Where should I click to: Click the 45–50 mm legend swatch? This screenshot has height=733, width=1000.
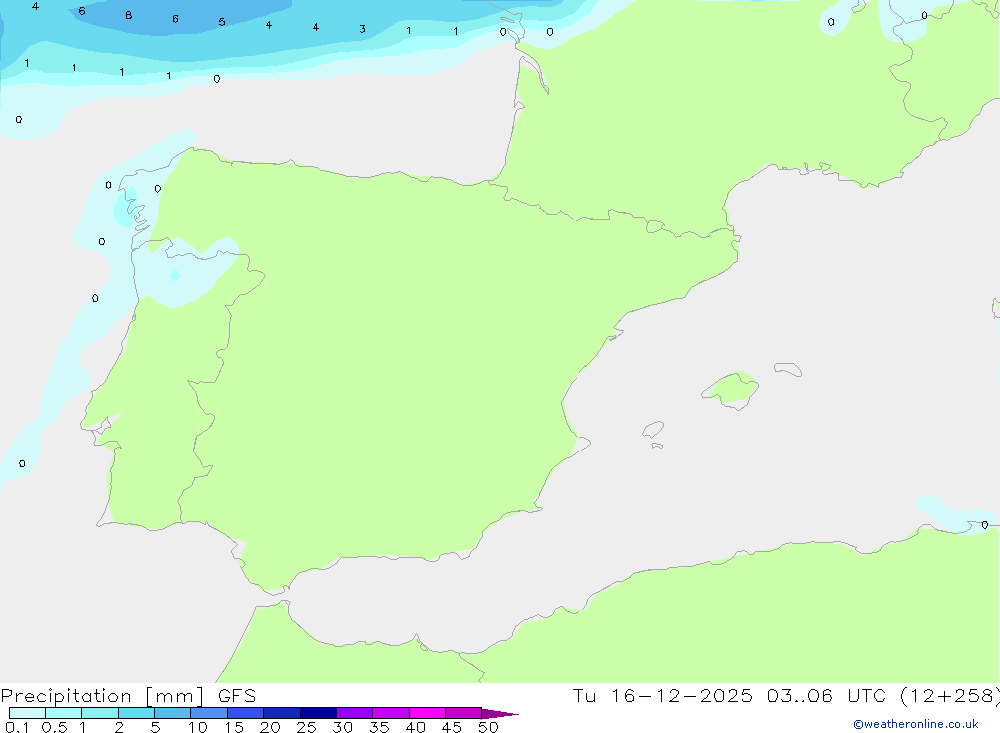click(464, 713)
